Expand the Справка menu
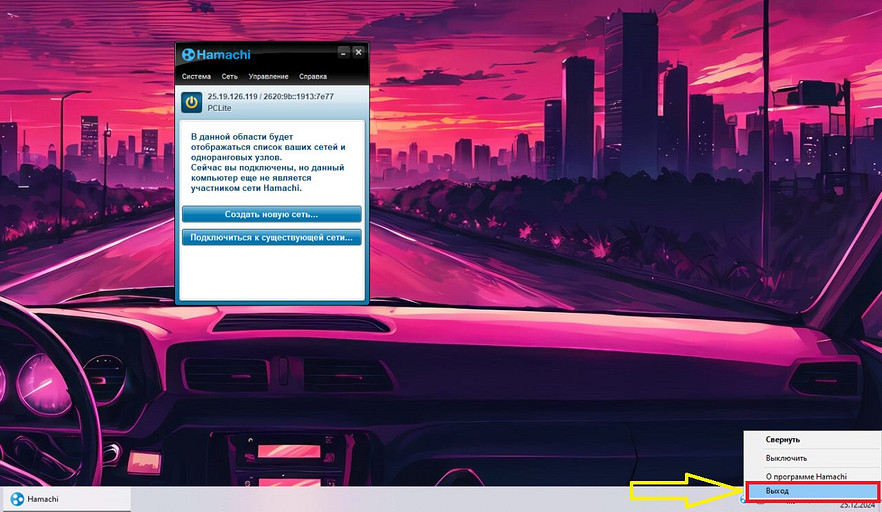This screenshot has width=882, height=512. pyautogui.click(x=313, y=77)
